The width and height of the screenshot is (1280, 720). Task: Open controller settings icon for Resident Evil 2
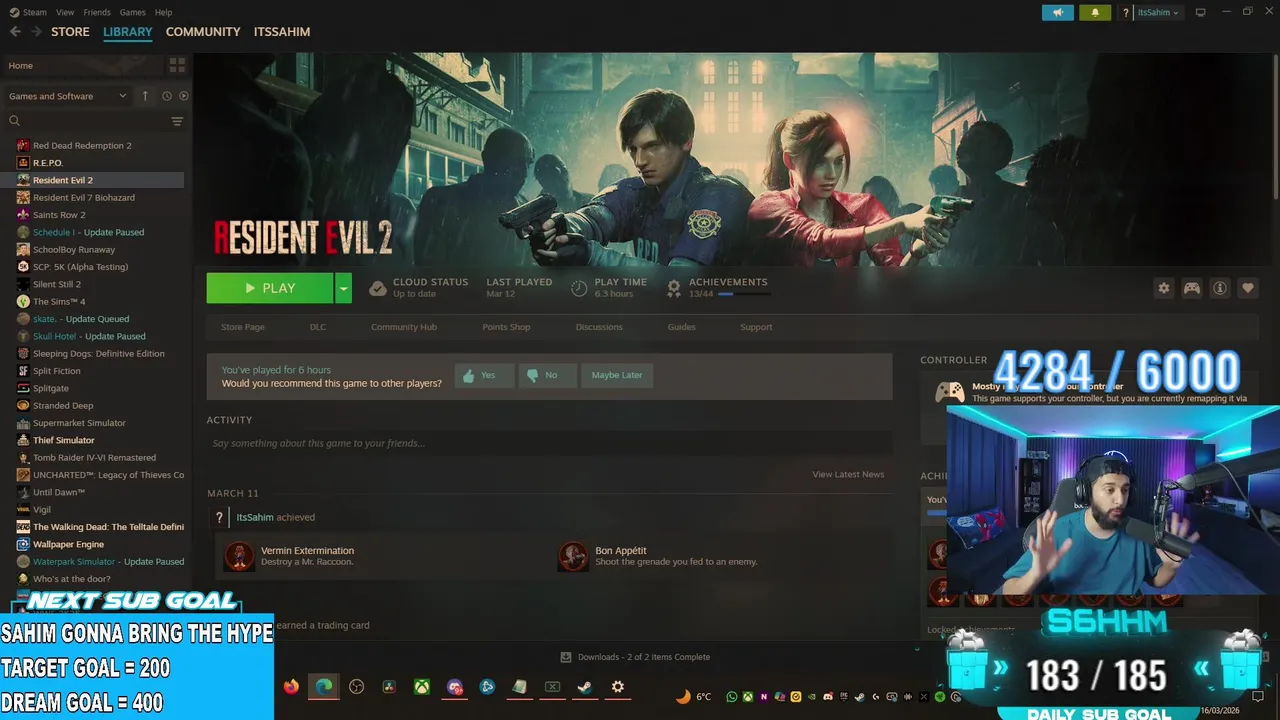pyautogui.click(x=1192, y=288)
